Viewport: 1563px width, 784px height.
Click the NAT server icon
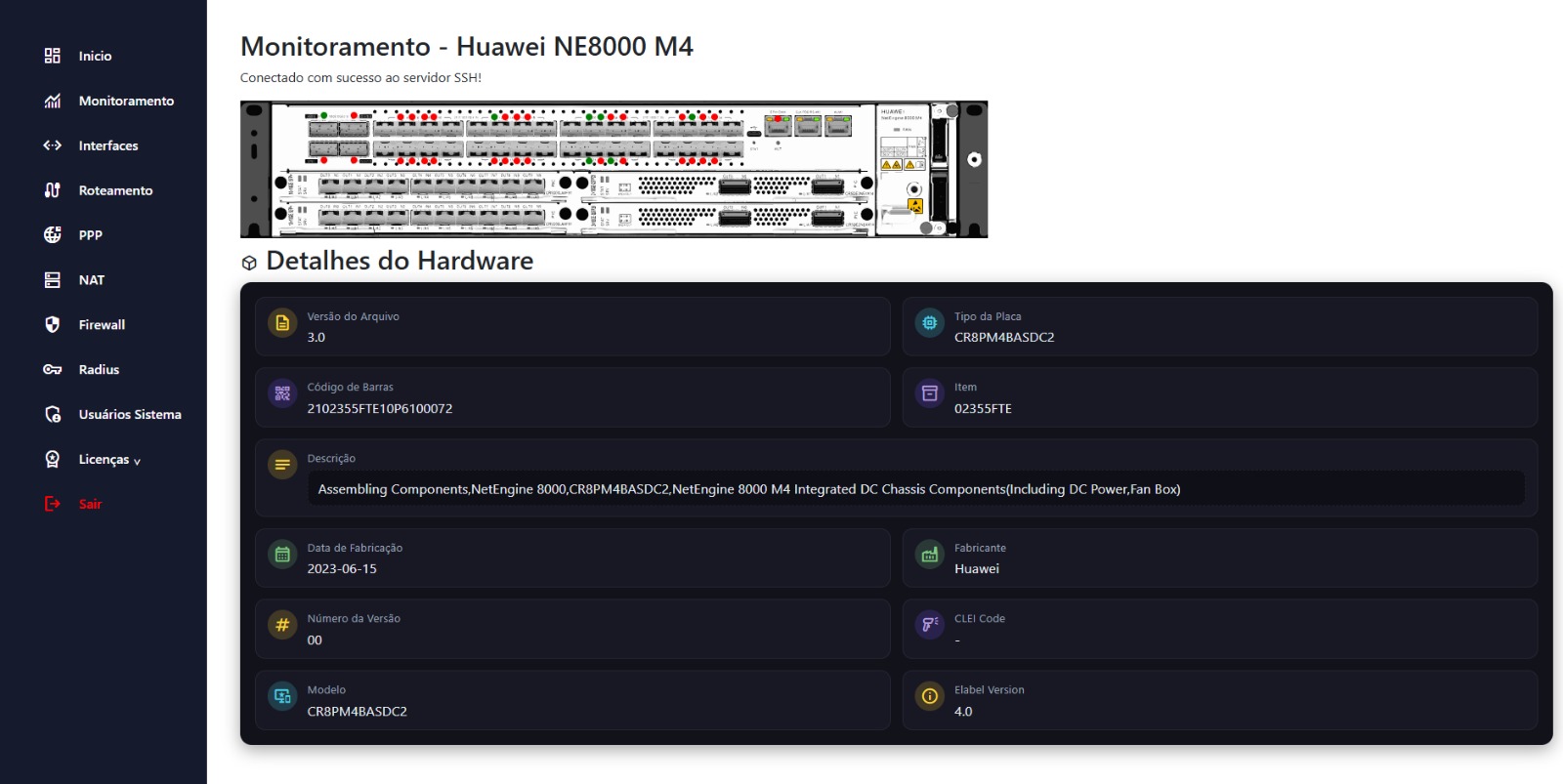53,280
